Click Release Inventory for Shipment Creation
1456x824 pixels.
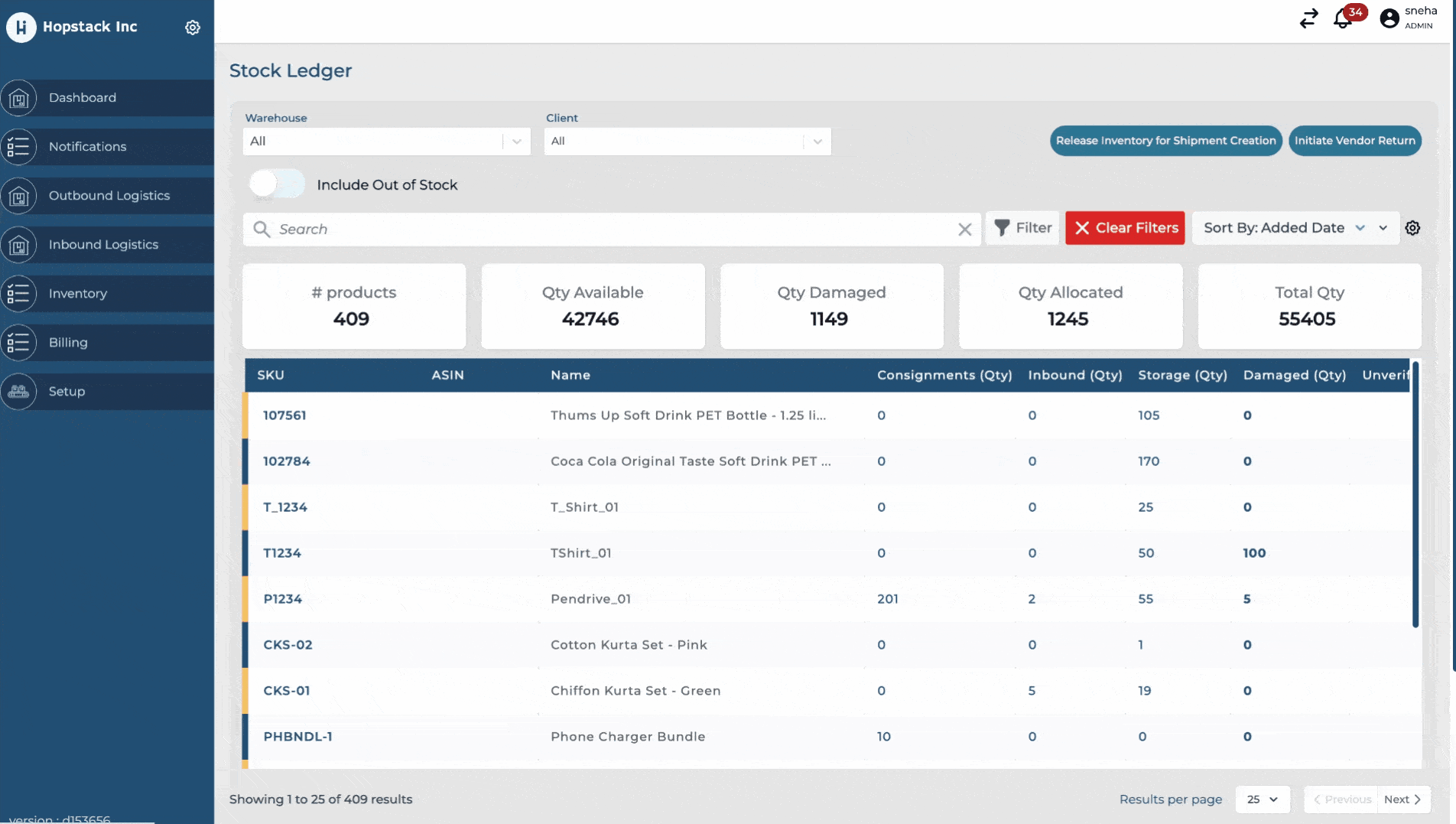click(1165, 141)
